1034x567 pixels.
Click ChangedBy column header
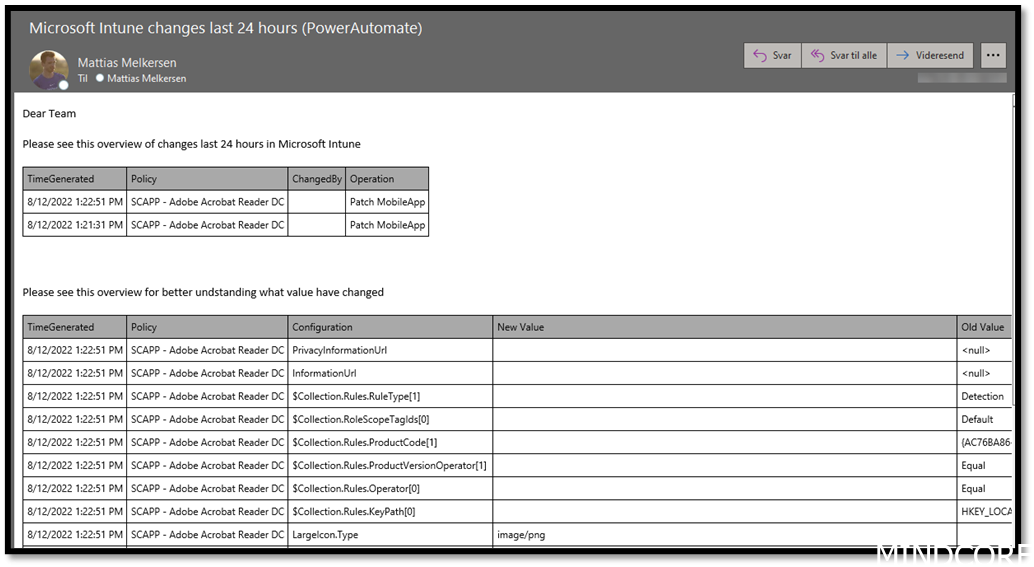click(317, 179)
